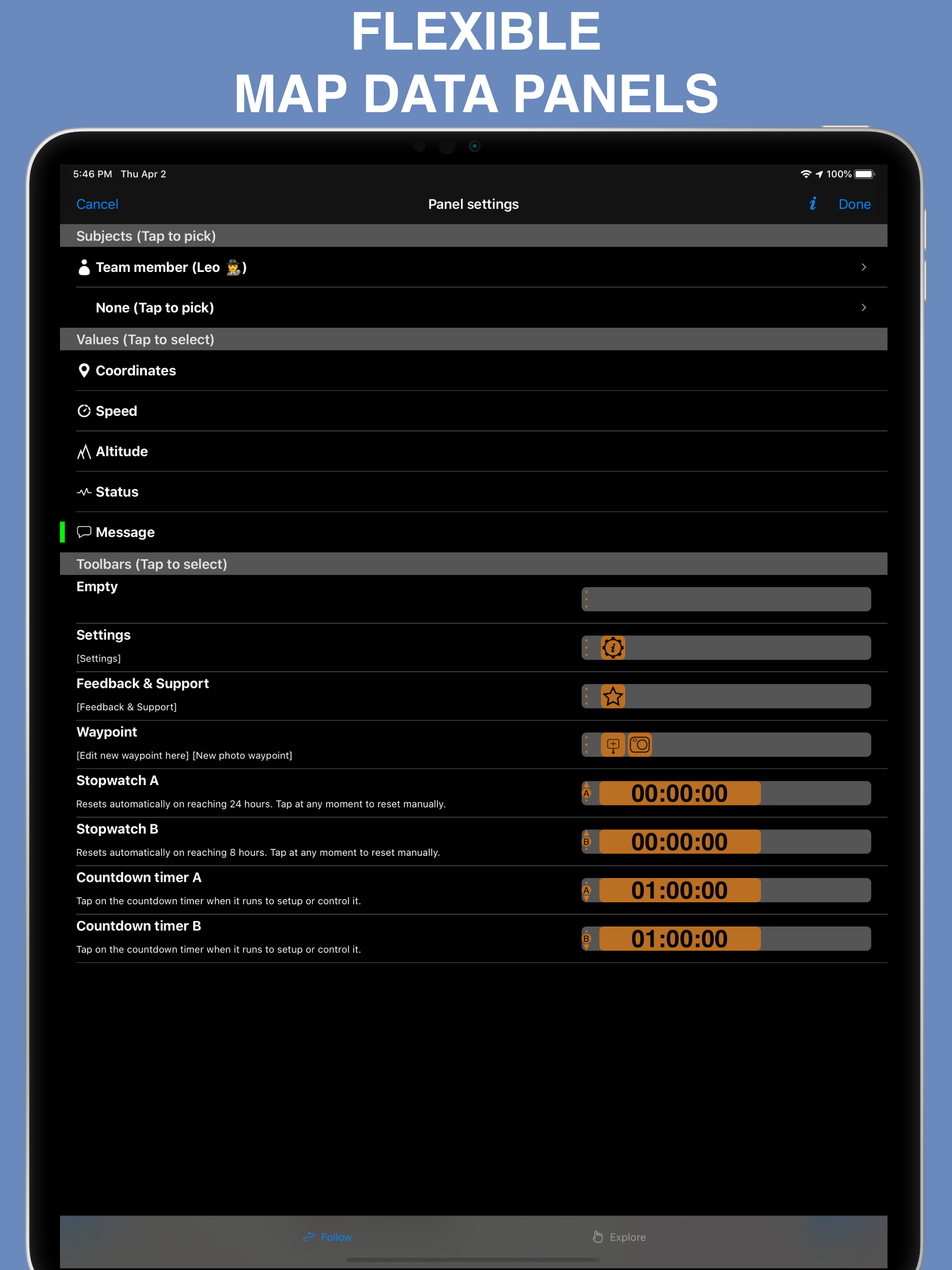Tap the location arrow in status bar
The image size is (952, 1270).
[820, 174]
